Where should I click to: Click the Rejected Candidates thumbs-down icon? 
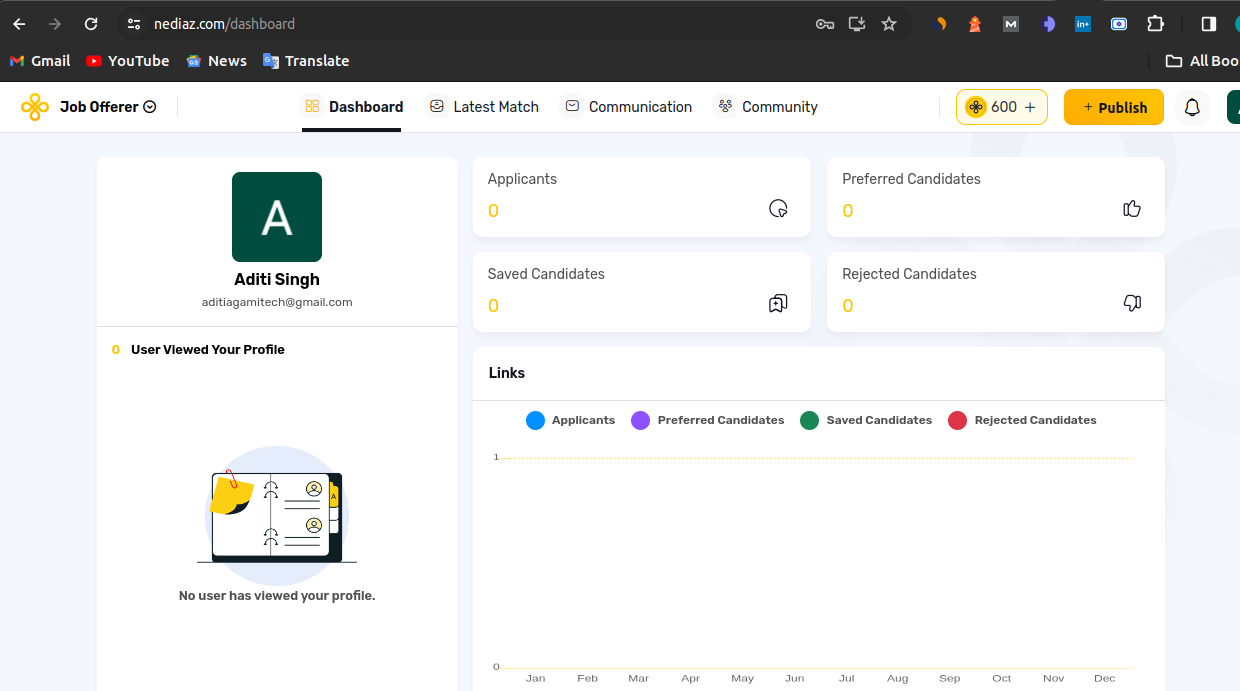[1132, 304]
